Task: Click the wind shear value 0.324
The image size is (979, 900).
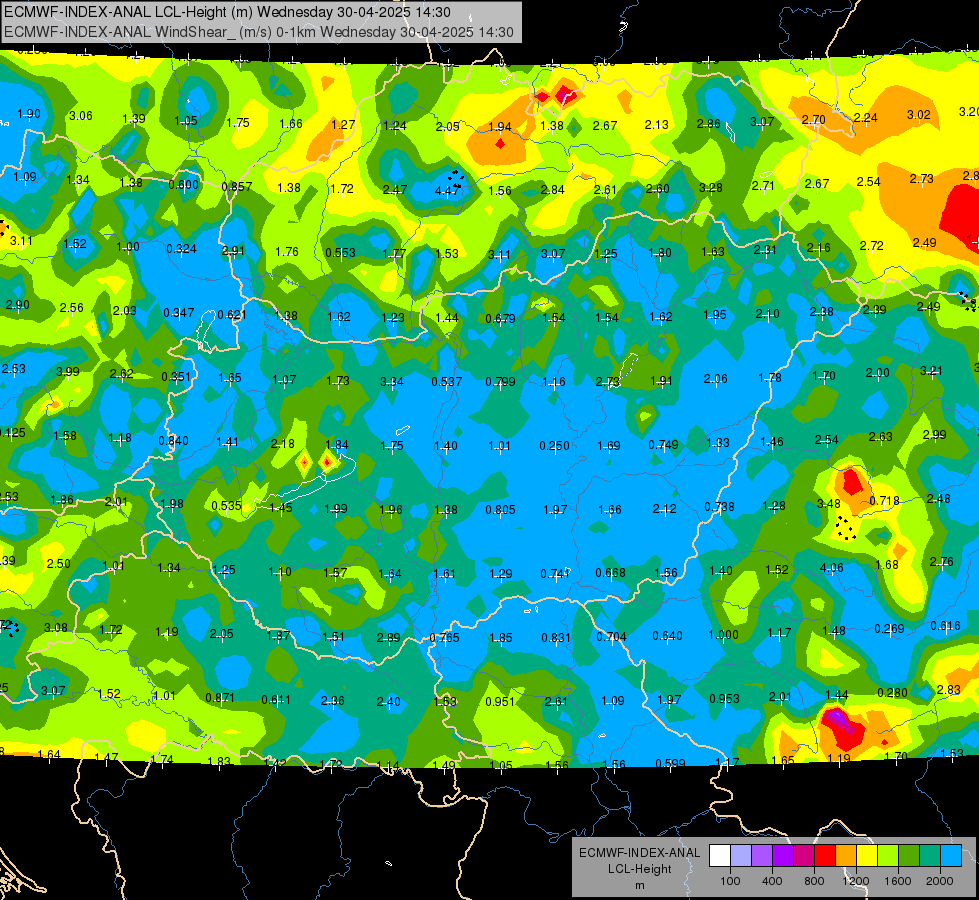Action: [181, 249]
